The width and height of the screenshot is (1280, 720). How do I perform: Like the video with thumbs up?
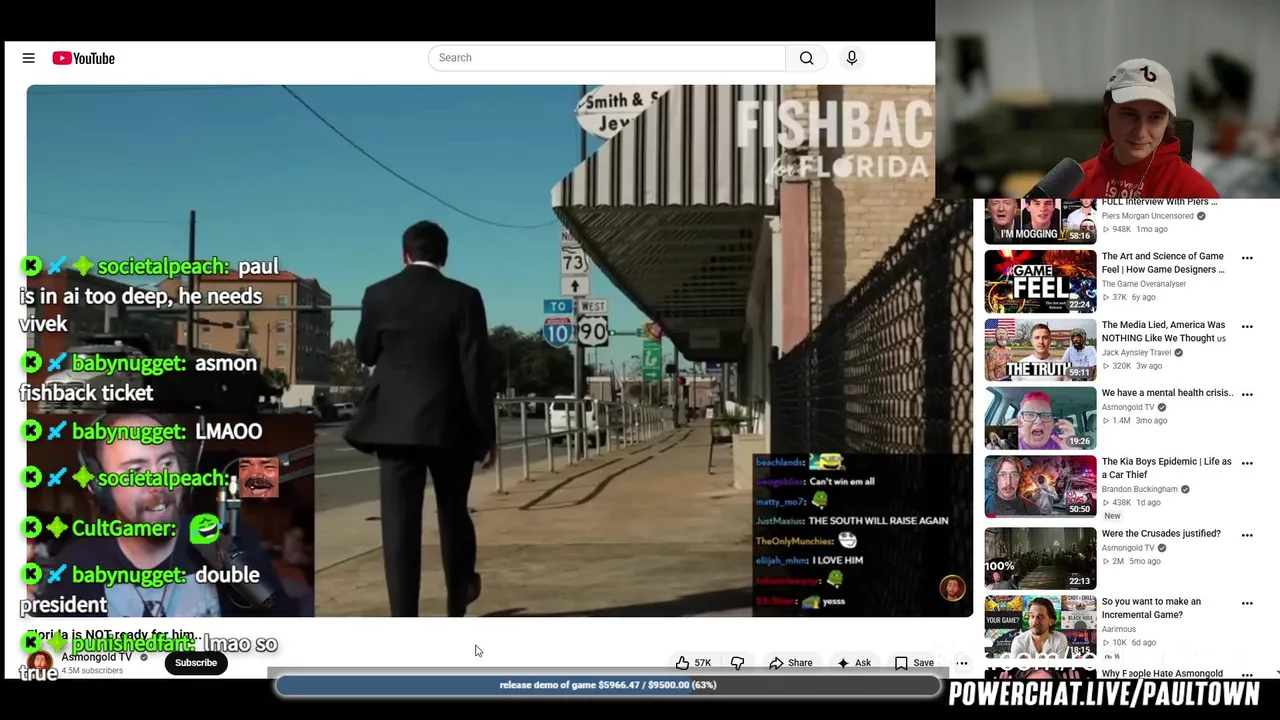coord(683,663)
